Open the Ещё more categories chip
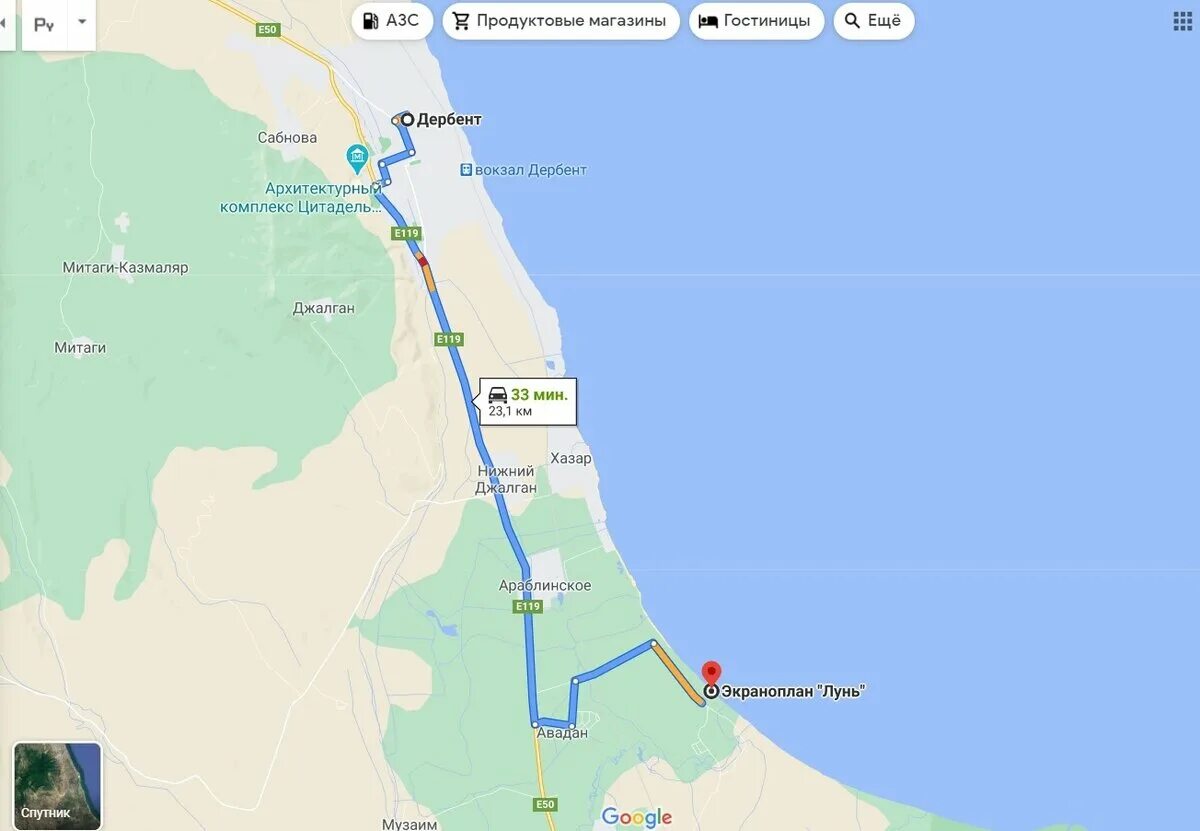1200x831 pixels. click(x=874, y=21)
